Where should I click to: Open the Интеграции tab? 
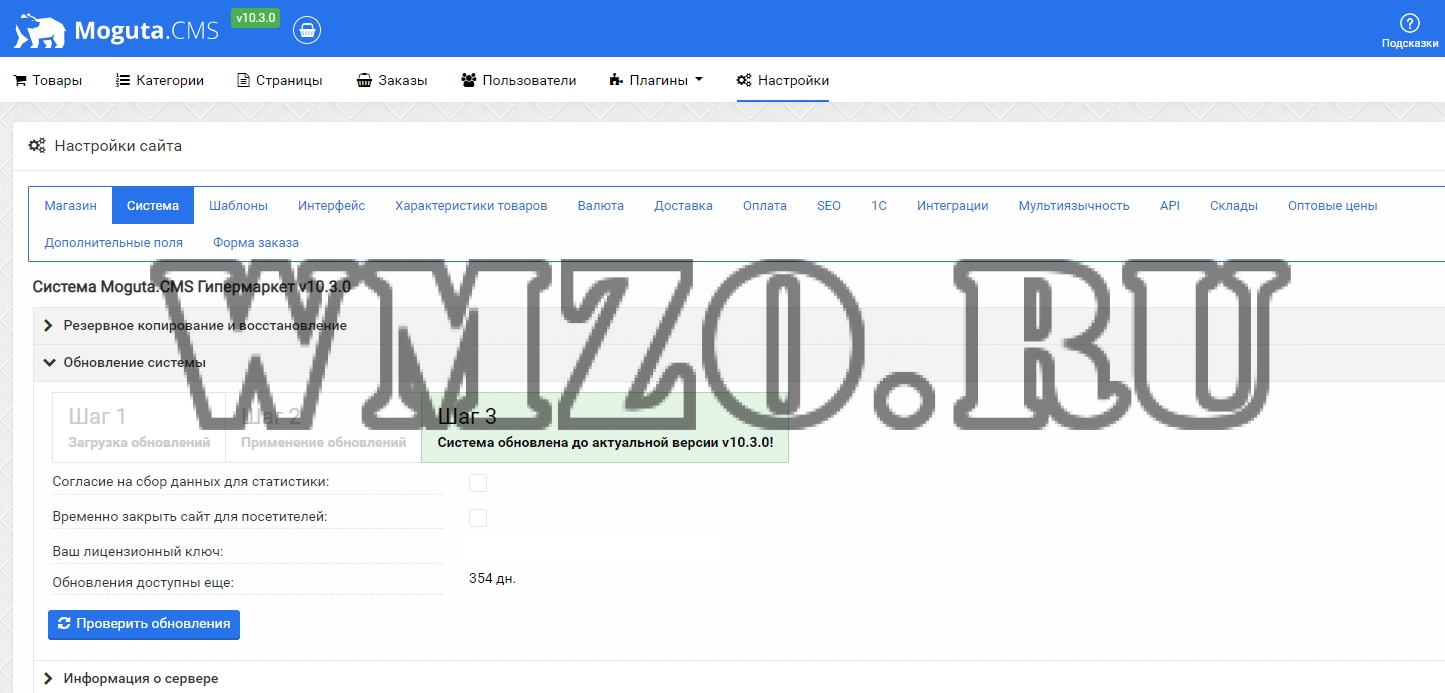click(953, 205)
